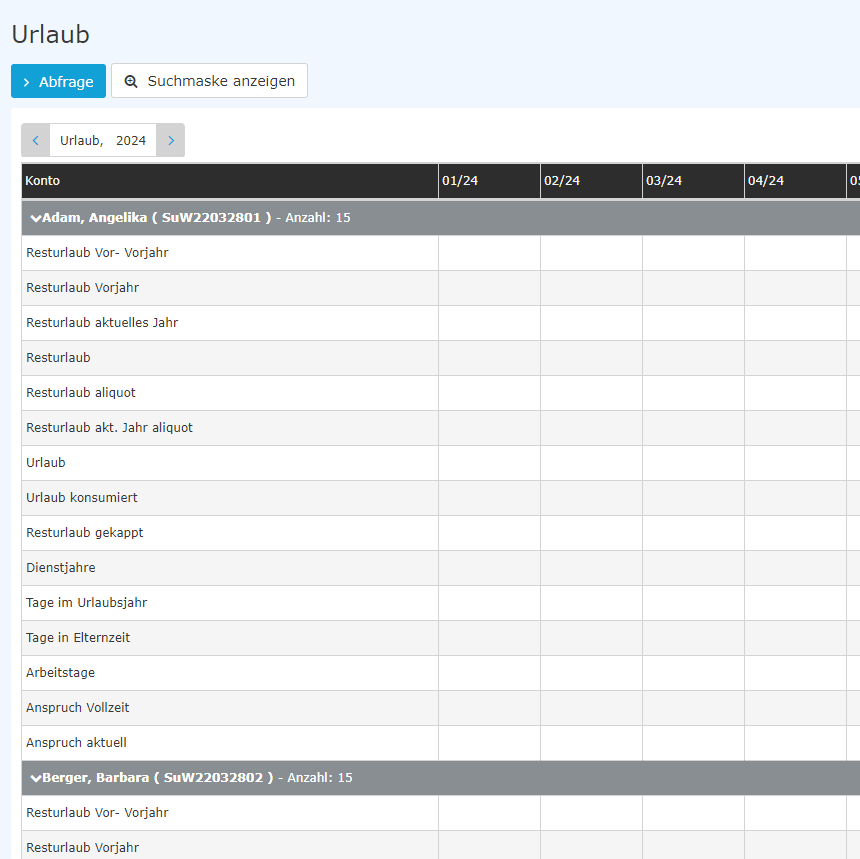Click the Adam, Angelika ( SuW22032801 ) name
The image size is (860, 859).
pyautogui.click(x=157, y=218)
